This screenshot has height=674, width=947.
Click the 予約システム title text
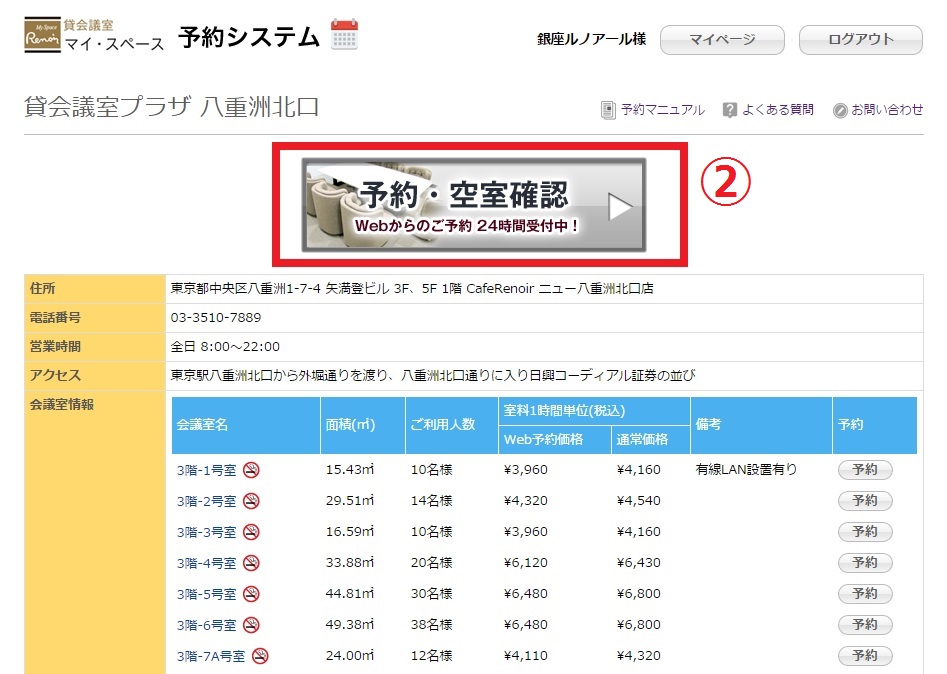click(249, 37)
